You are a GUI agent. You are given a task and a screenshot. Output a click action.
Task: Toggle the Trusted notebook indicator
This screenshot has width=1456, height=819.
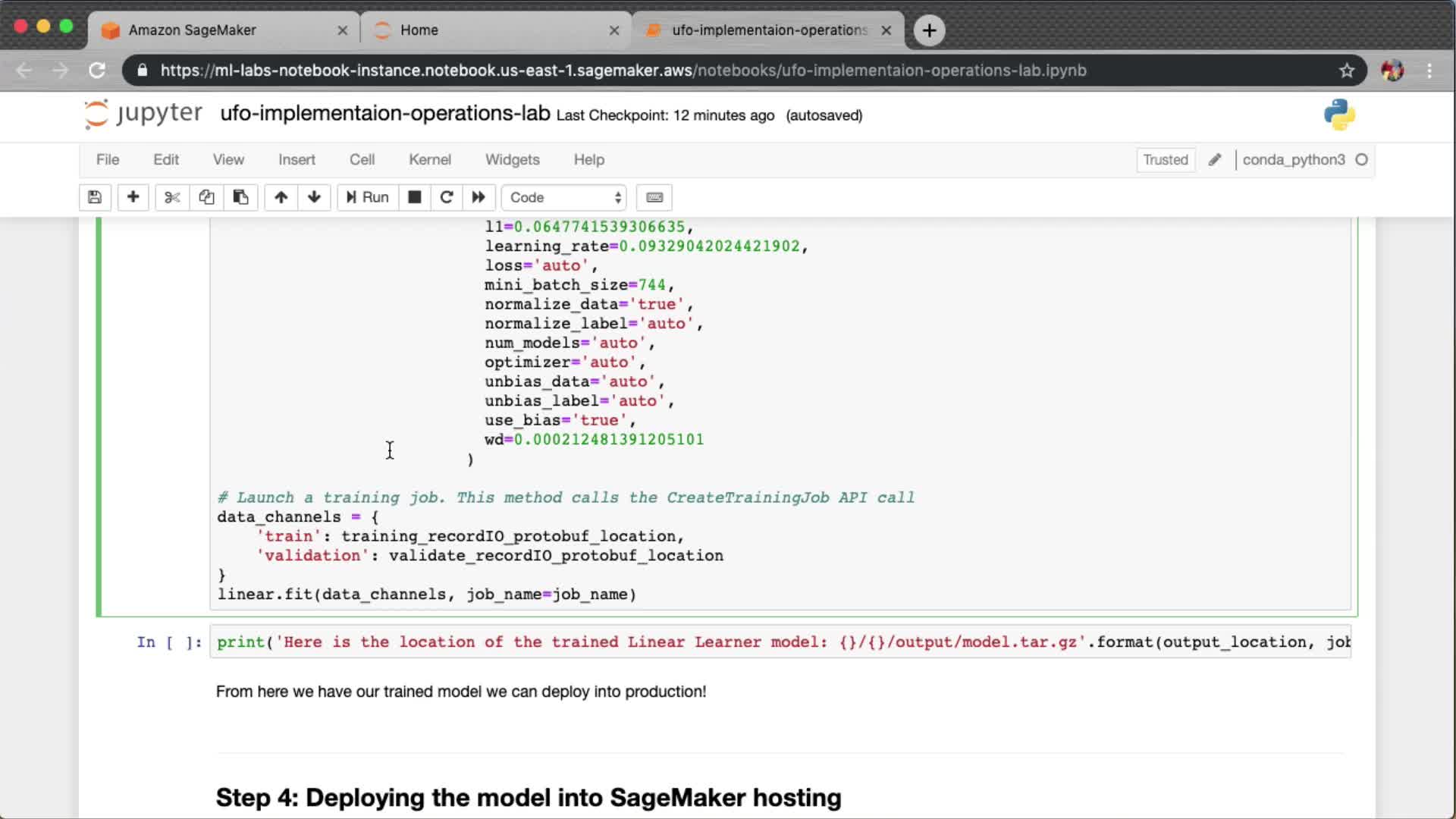pyautogui.click(x=1165, y=160)
